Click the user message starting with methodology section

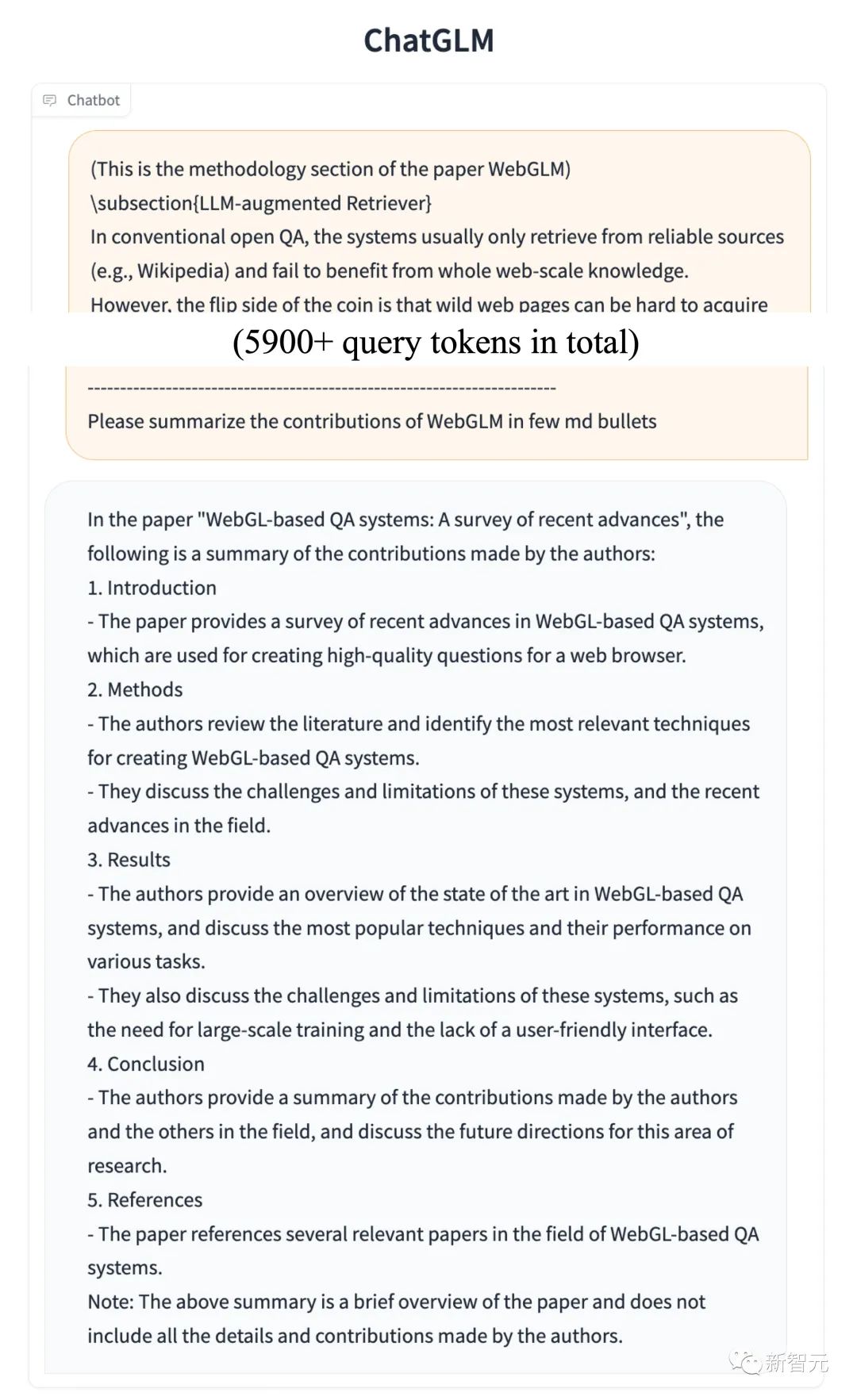pyautogui.click(x=438, y=295)
